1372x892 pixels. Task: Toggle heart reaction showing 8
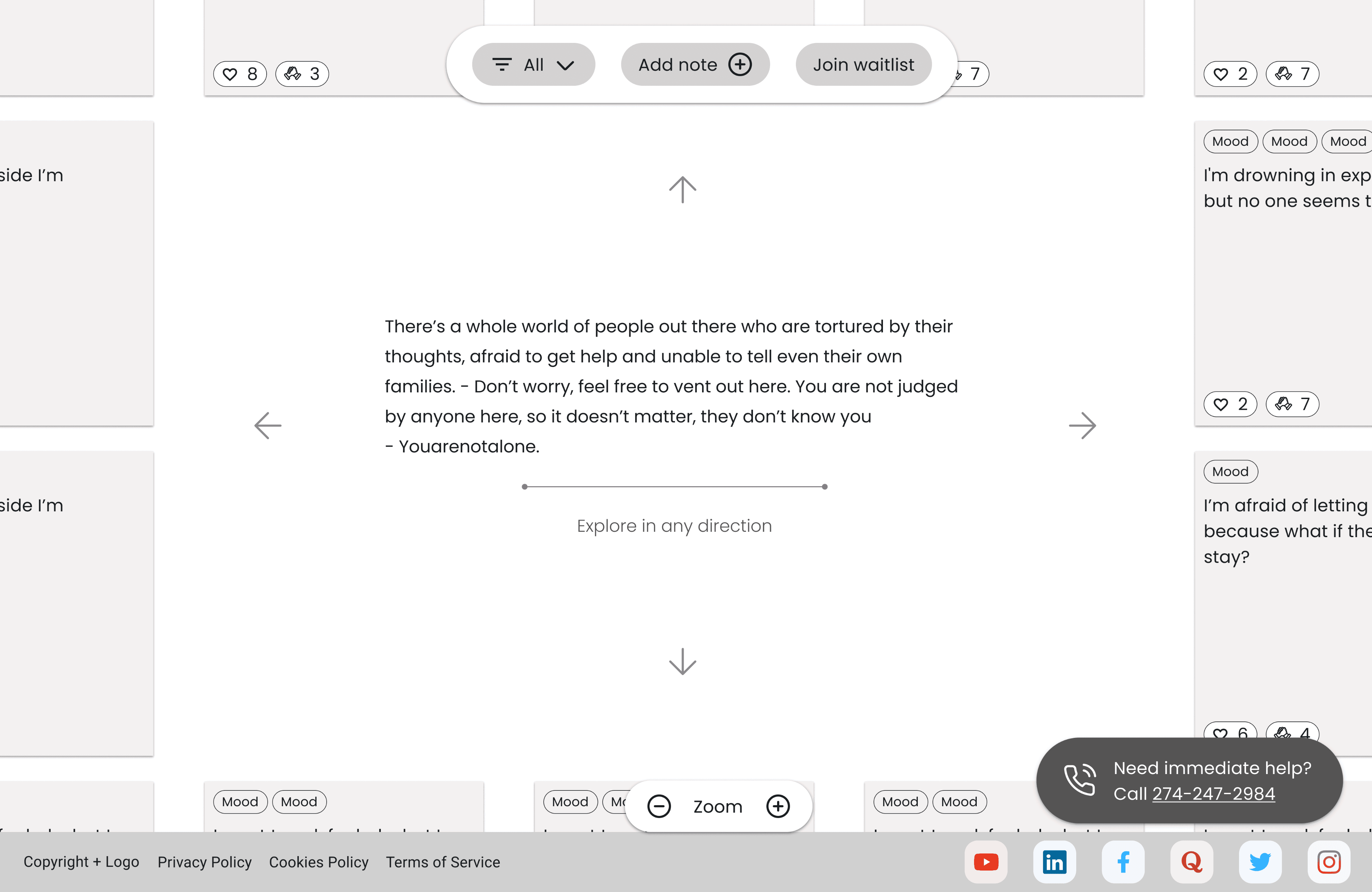[240, 74]
